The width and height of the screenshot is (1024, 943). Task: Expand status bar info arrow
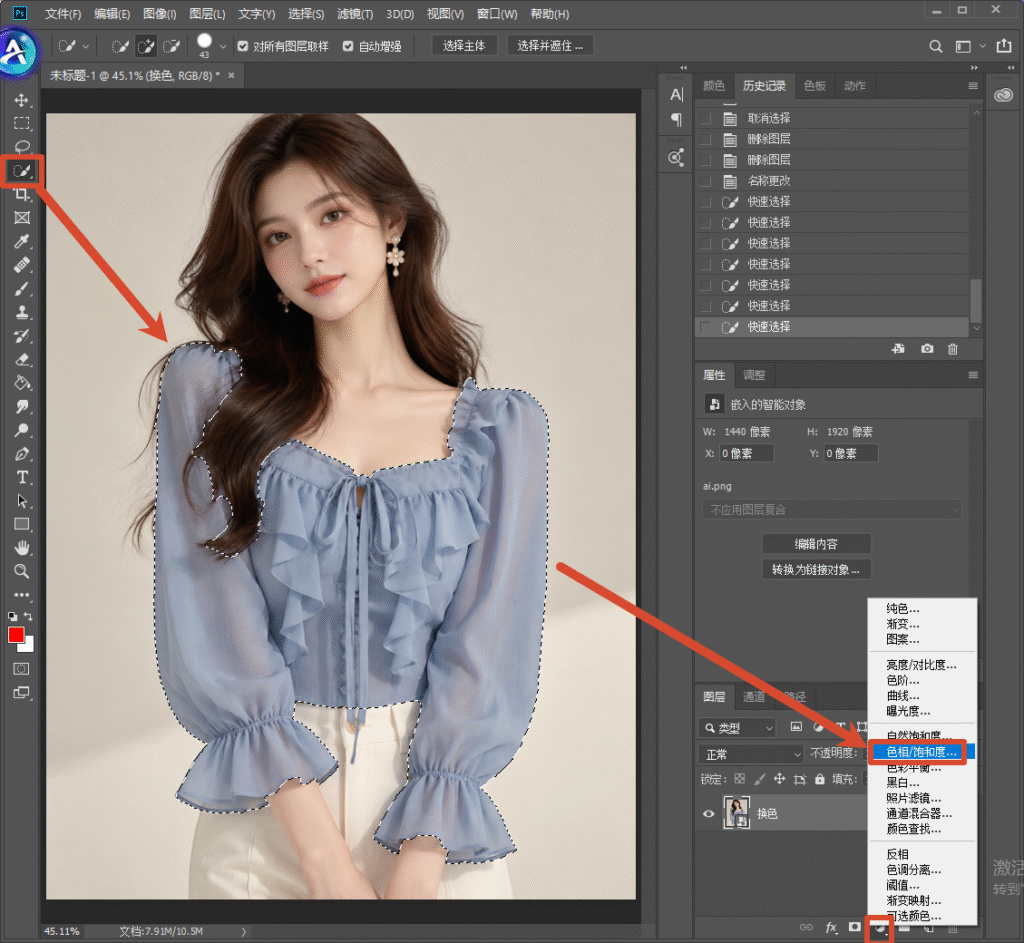(x=244, y=932)
